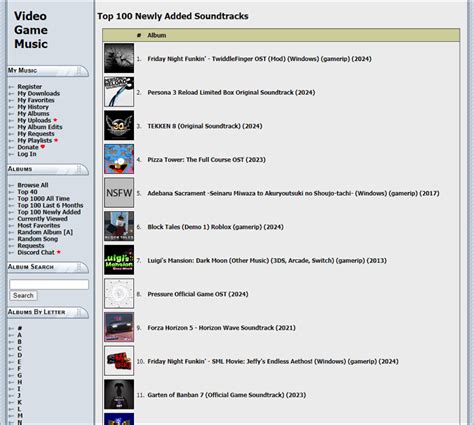
Task: Click the Album column header
Action: tap(157, 35)
